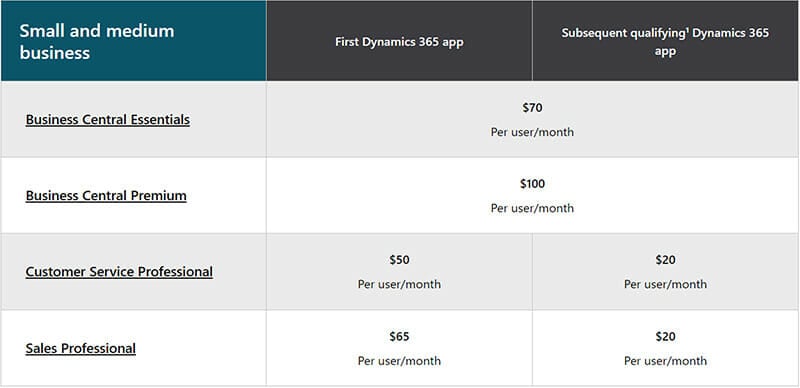800x388 pixels.
Task: Select the $100 Business Central Premium price
Action: 532,184
